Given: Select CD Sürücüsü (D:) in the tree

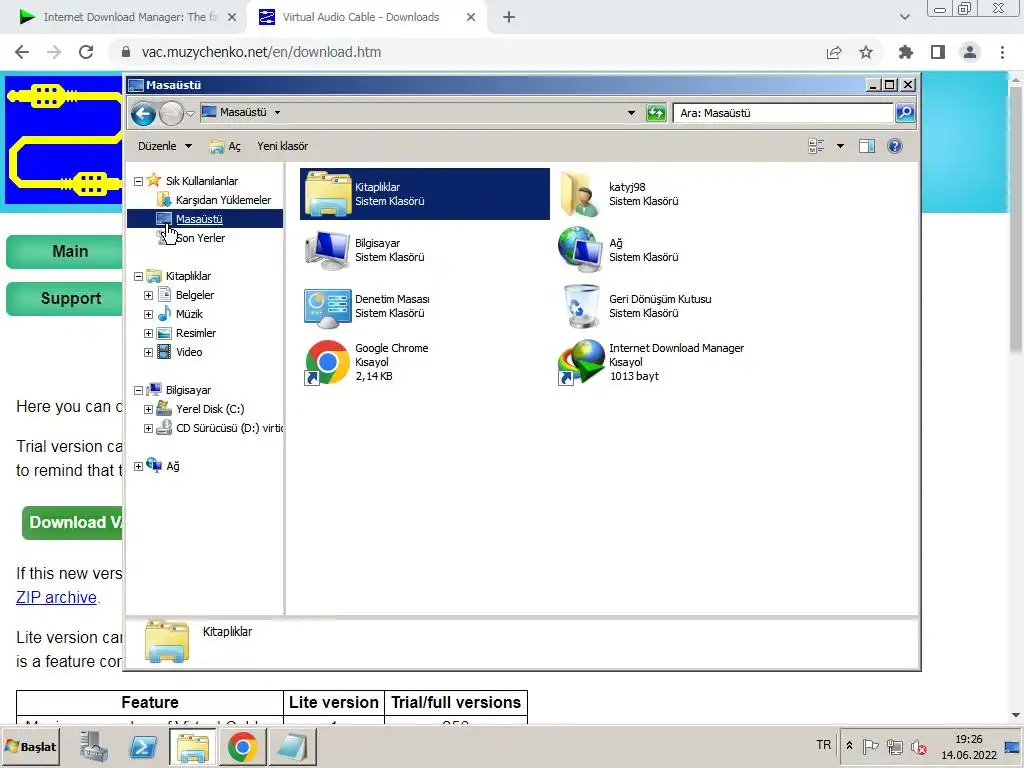Looking at the screenshot, I should click(x=229, y=428).
